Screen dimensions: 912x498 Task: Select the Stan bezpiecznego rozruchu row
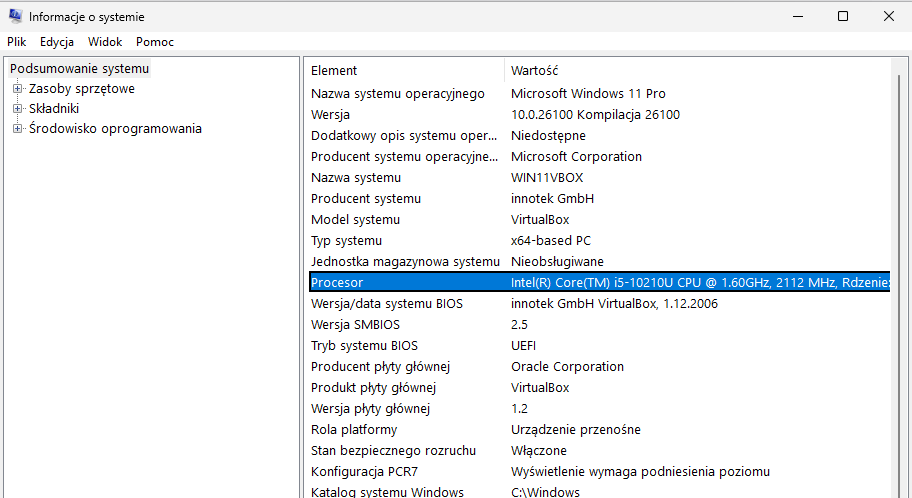[x=600, y=450]
